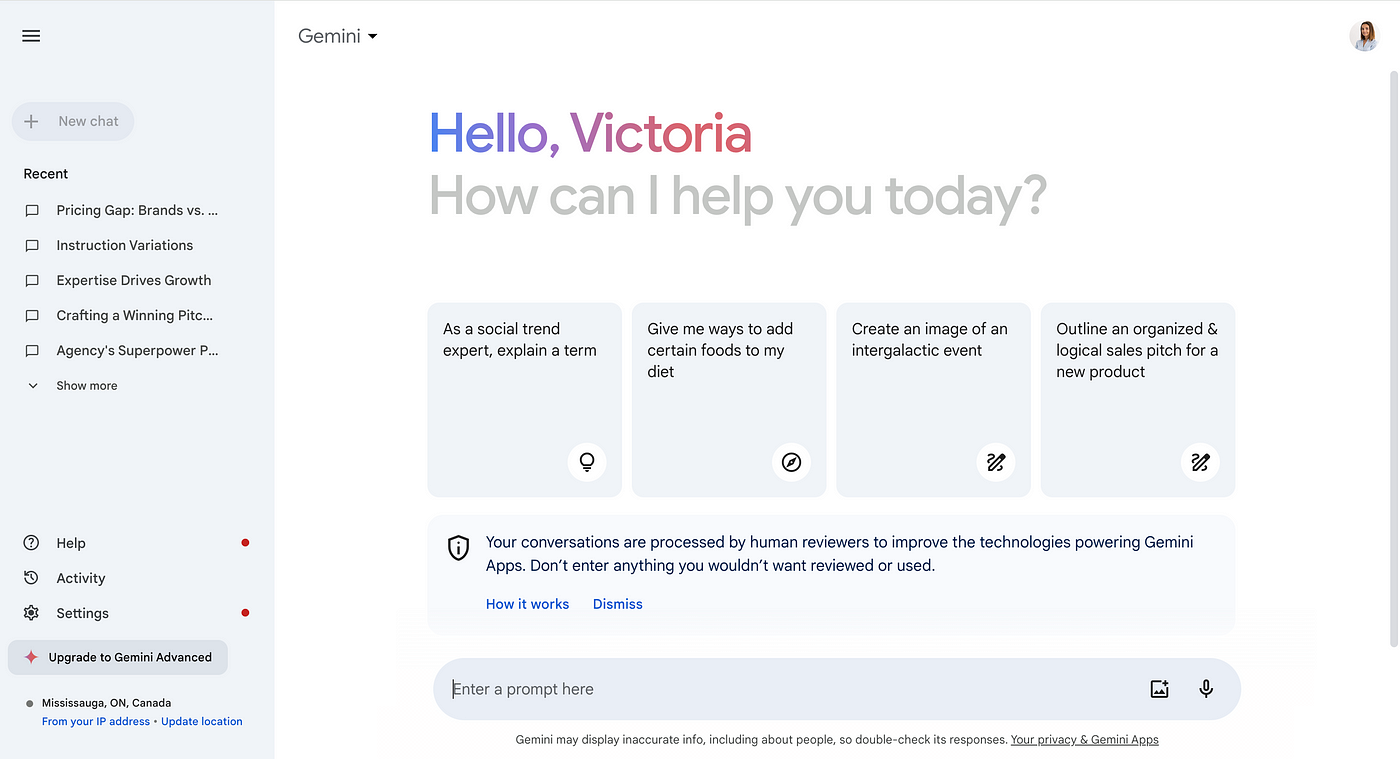The height and width of the screenshot is (759, 1400).
Task: Click the hamburger menu icon
Action: (31, 36)
